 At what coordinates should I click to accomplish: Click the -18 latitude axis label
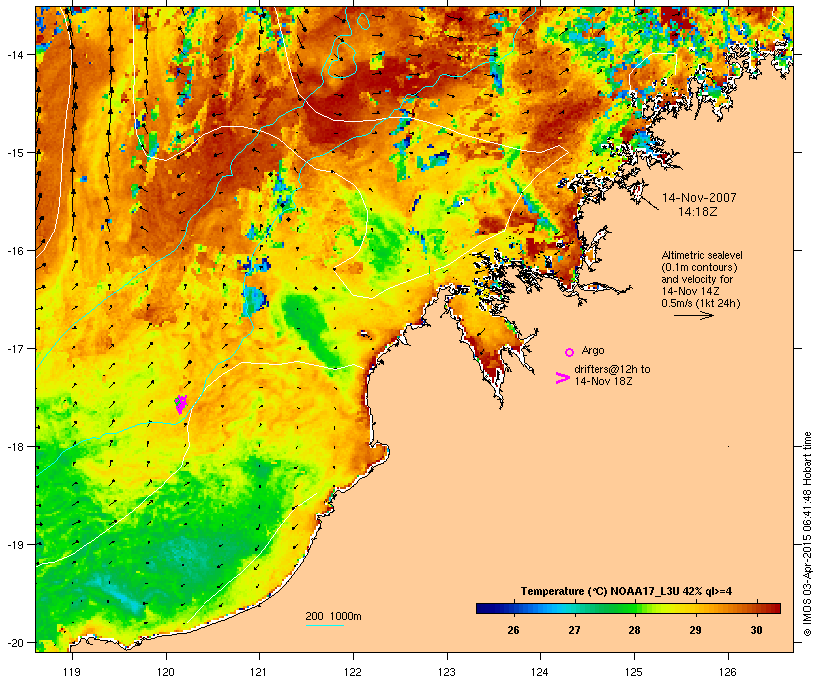coord(15,446)
